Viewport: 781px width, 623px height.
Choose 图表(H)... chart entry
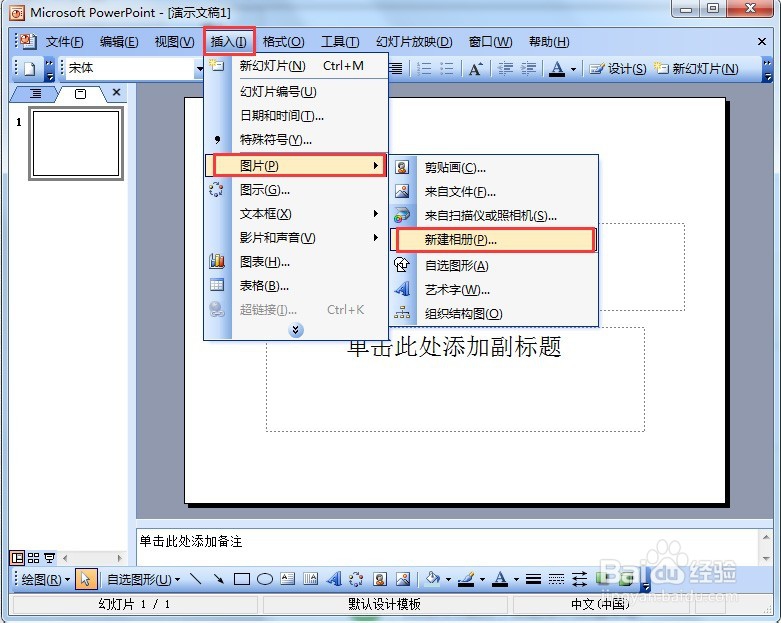click(296, 261)
